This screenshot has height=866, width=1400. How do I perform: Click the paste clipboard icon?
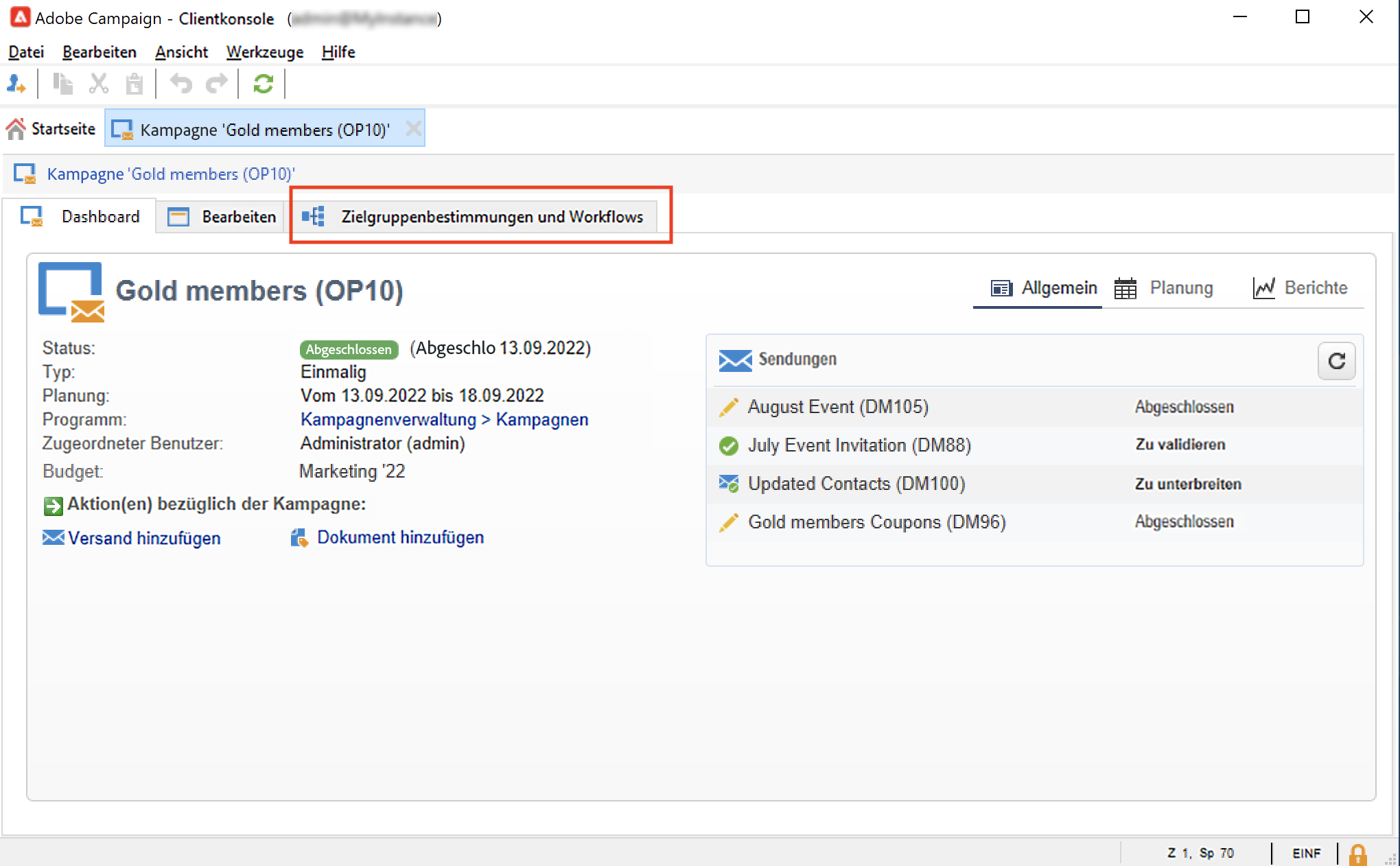coord(135,84)
